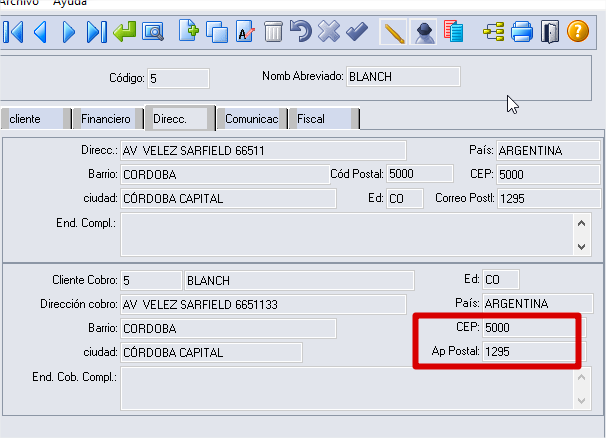Image resolution: width=606 pixels, height=438 pixels.
Task: Click the upper País field ARGENTINA
Action: 548,150
